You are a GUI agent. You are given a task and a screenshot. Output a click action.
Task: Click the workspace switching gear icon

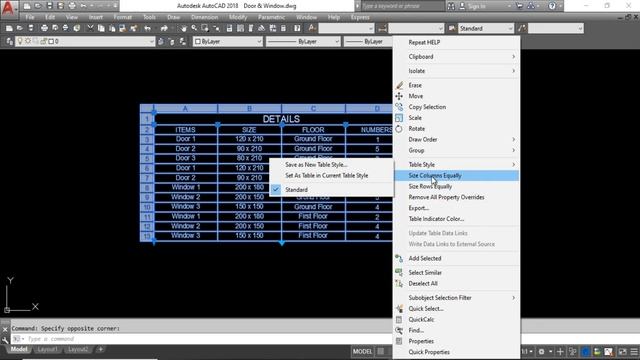[x=542, y=351]
